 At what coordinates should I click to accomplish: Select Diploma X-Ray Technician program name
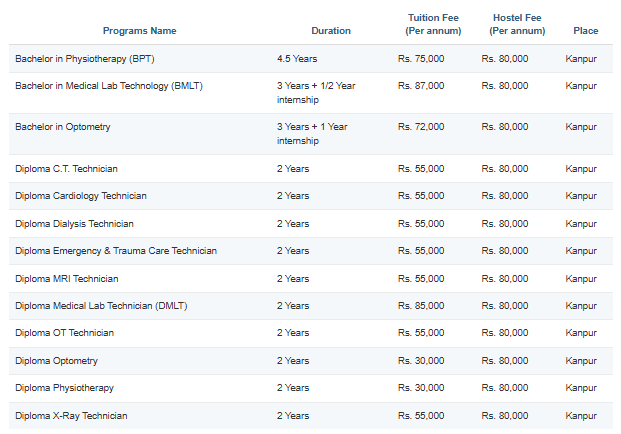pyautogui.click(x=71, y=416)
